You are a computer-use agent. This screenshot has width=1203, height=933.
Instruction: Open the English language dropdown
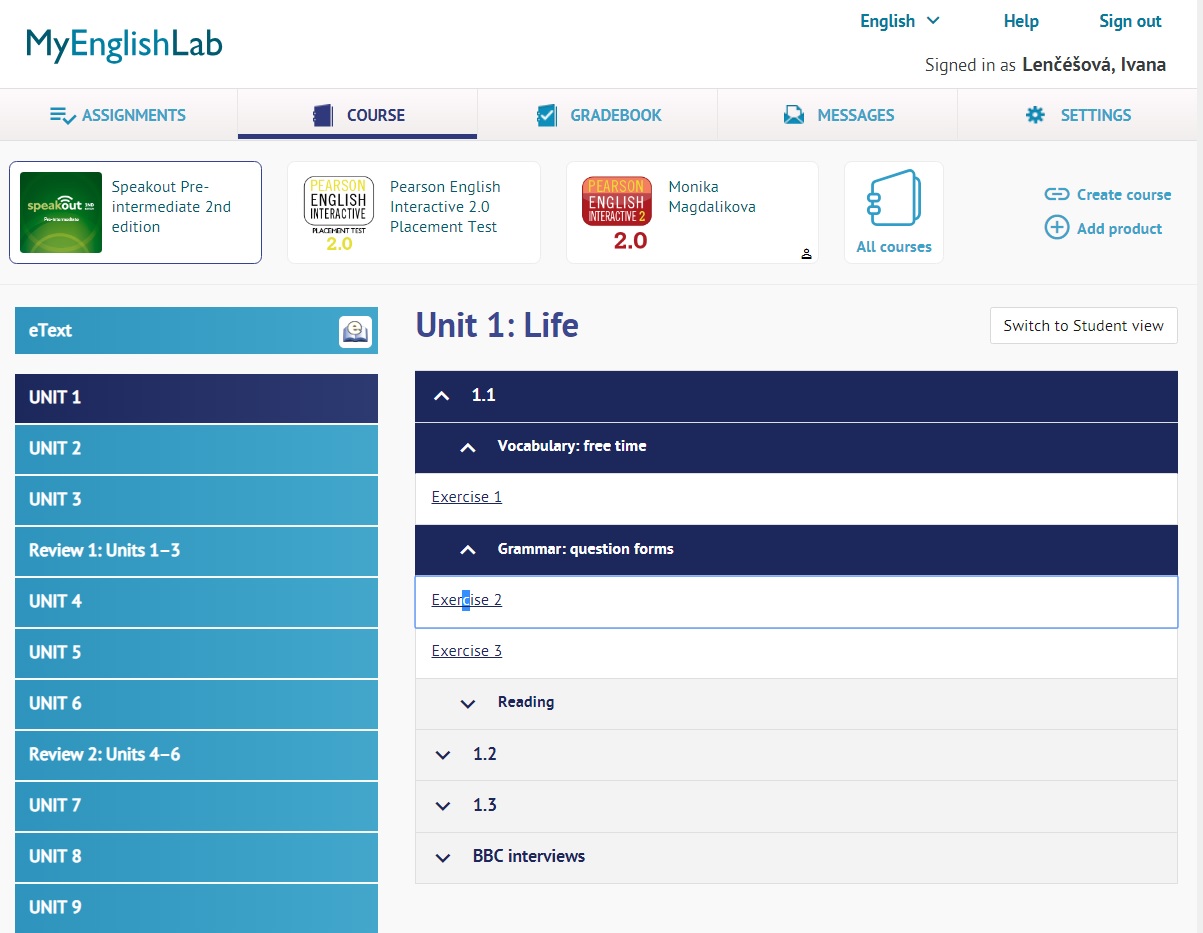click(900, 21)
